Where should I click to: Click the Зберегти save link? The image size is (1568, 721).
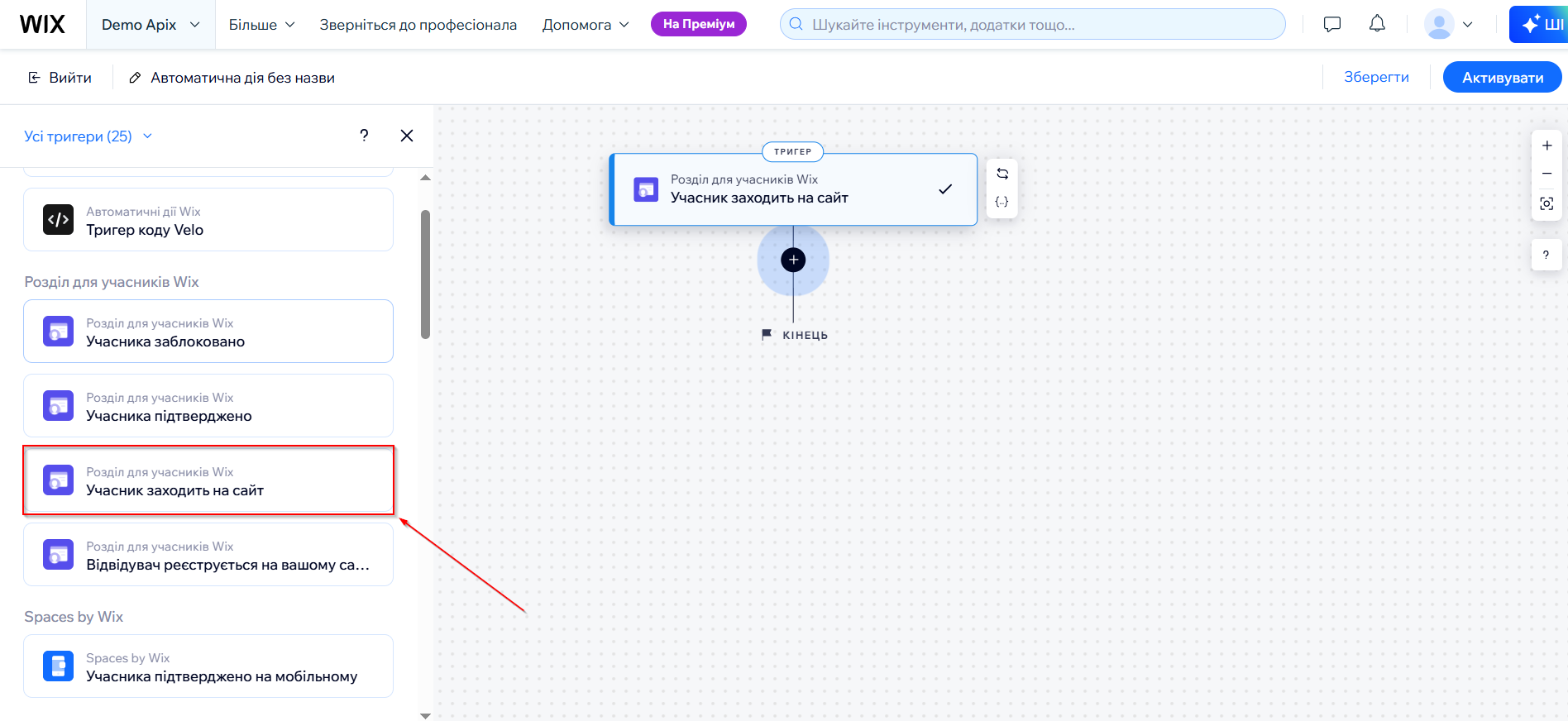(1376, 77)
